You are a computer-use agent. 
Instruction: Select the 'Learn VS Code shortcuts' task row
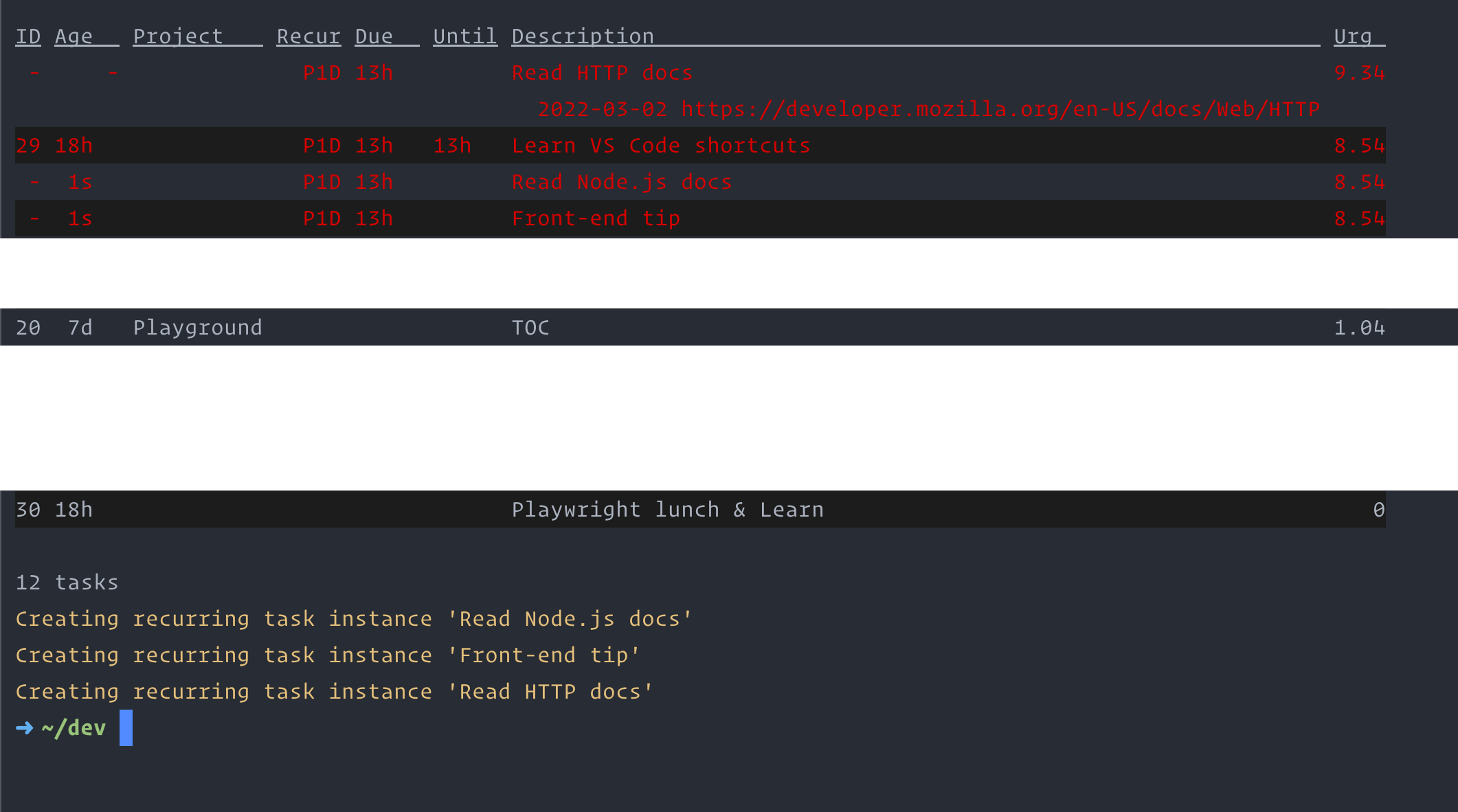click(x=661, y=146)
